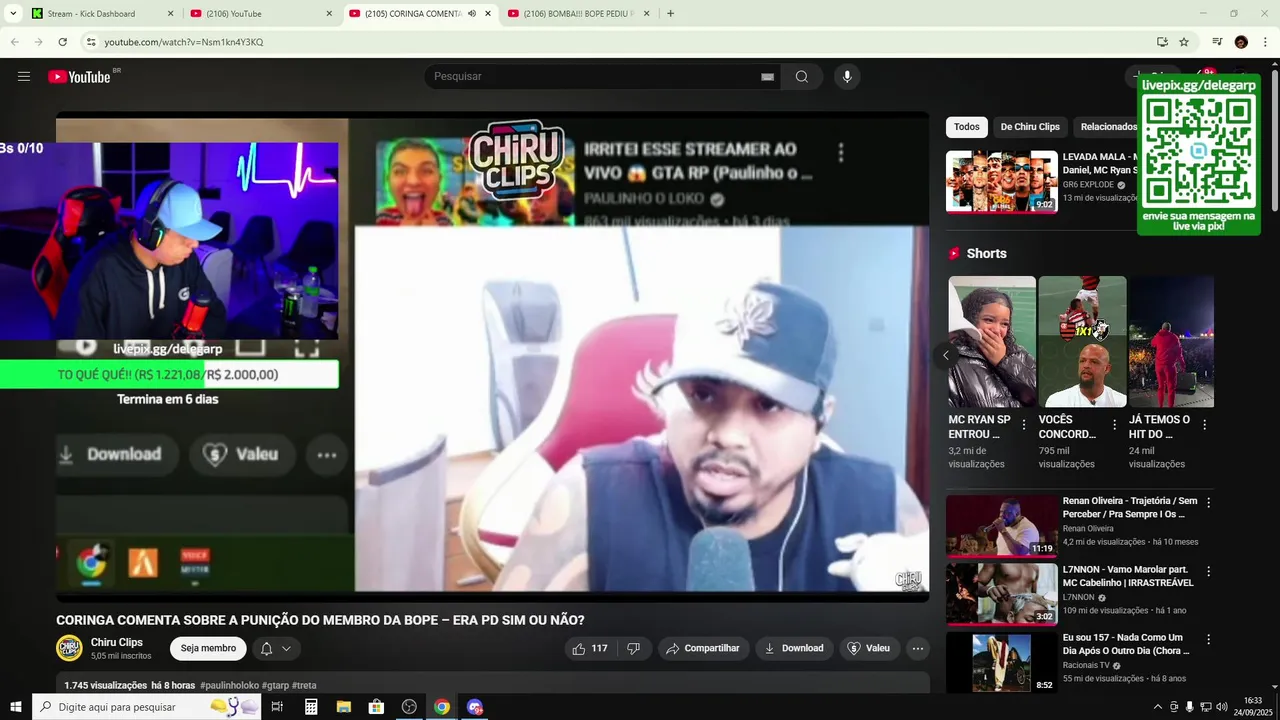This screenshot has height=720, width=1280.
Task: Open the YouTube guide hamburger menu
Action: (24, 77)
